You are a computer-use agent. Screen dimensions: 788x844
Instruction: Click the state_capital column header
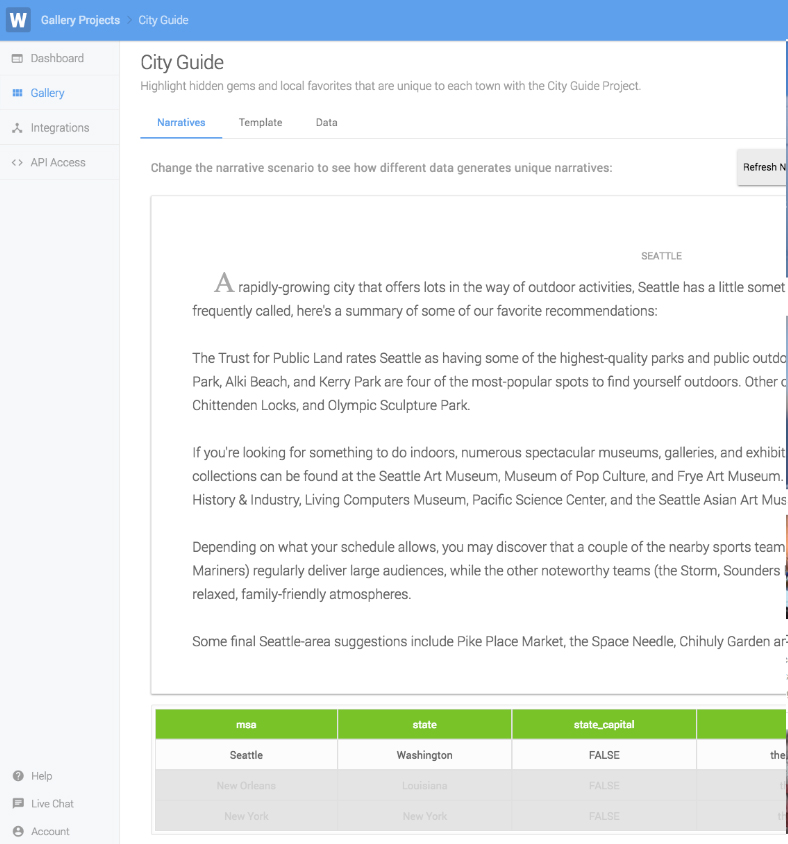(x=603, y=724)
